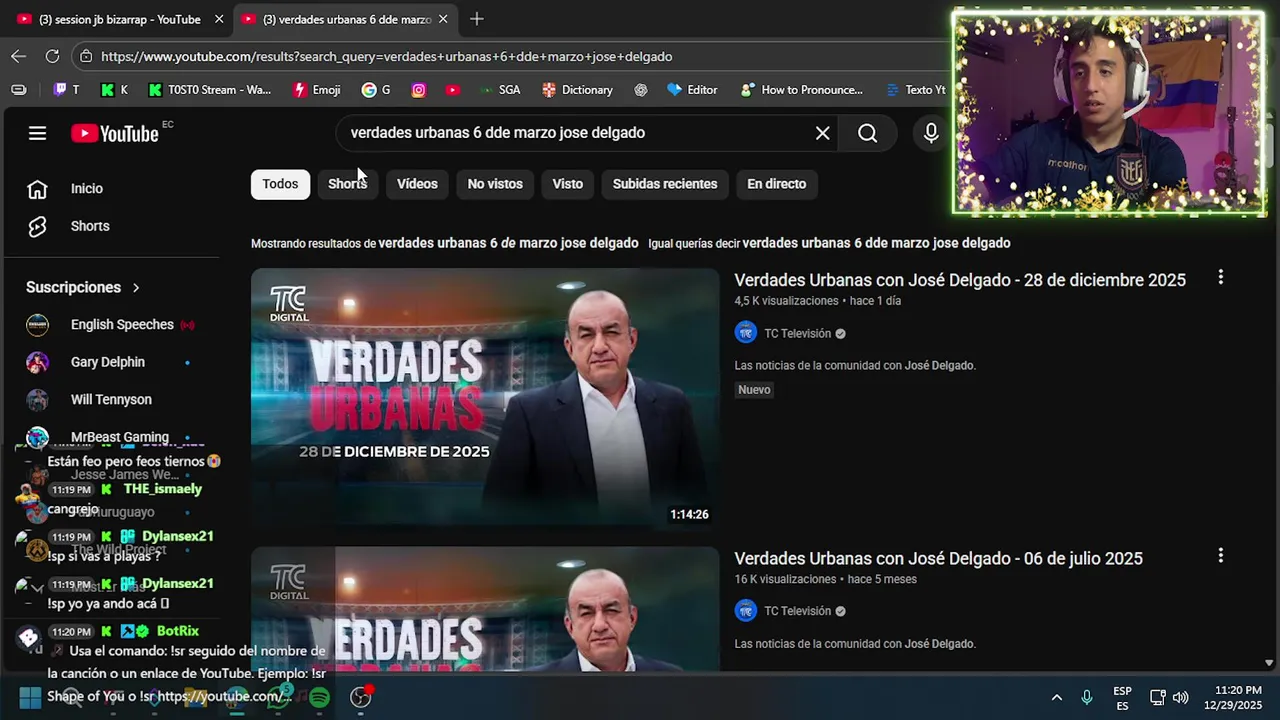This screenshot has width=1280, height=720.
Task: Select the No vistos filter chip
Action: [495, 184]
